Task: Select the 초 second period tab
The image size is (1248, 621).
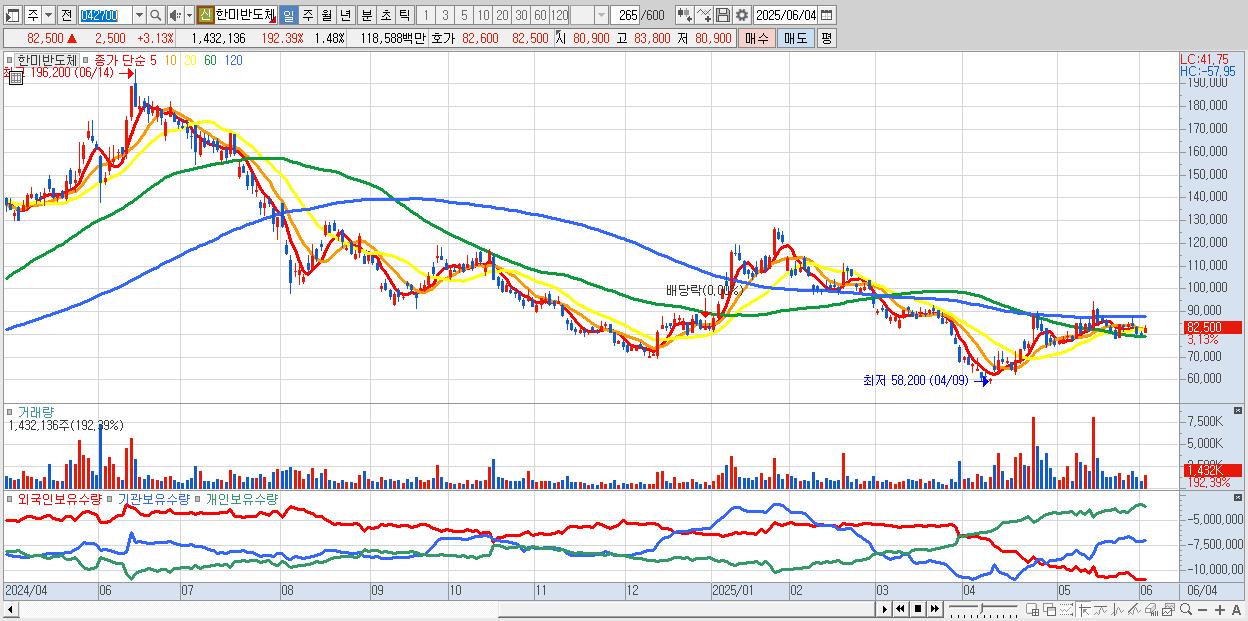Action: coord(385,15)
